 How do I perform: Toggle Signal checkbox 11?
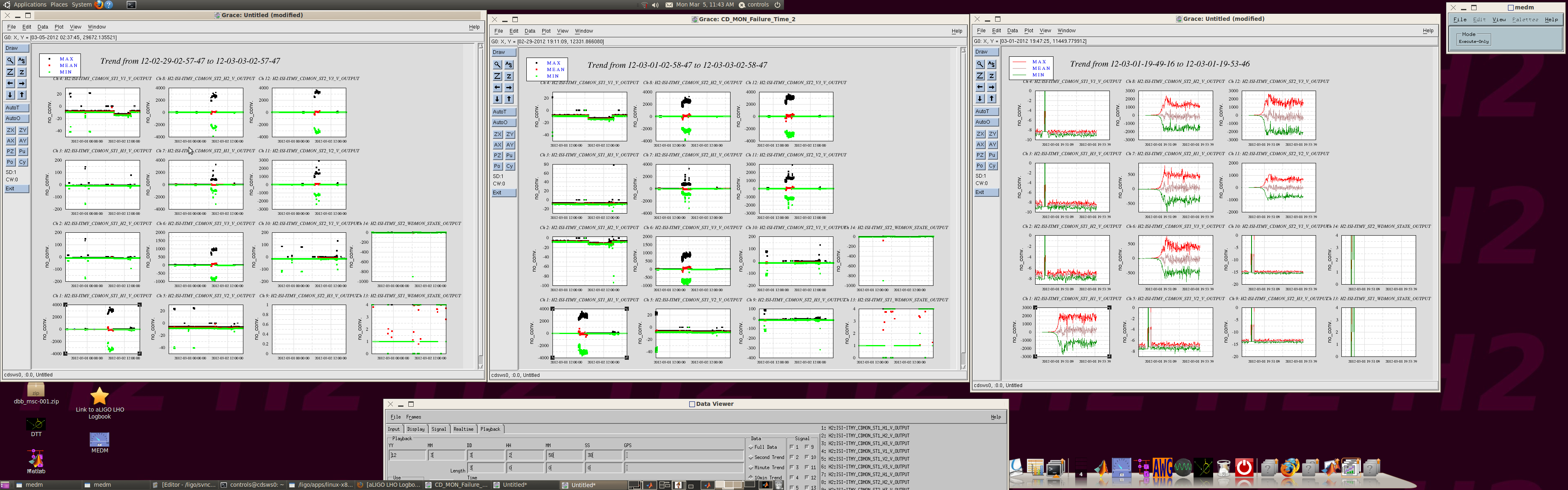coord(807,468)
